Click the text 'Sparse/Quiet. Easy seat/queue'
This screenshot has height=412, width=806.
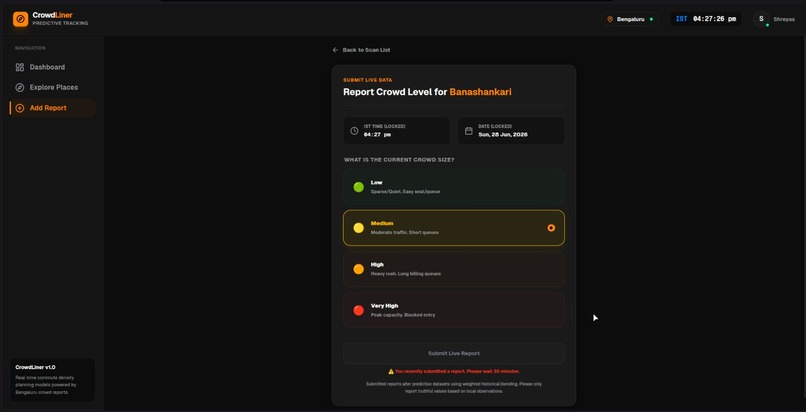pyautogui.click(x=405, y=192)
